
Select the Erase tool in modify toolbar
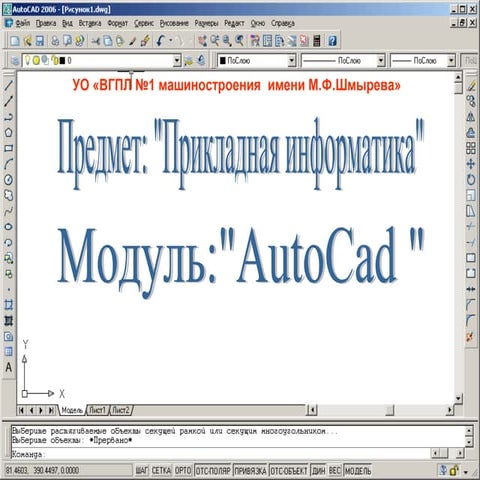471,86
